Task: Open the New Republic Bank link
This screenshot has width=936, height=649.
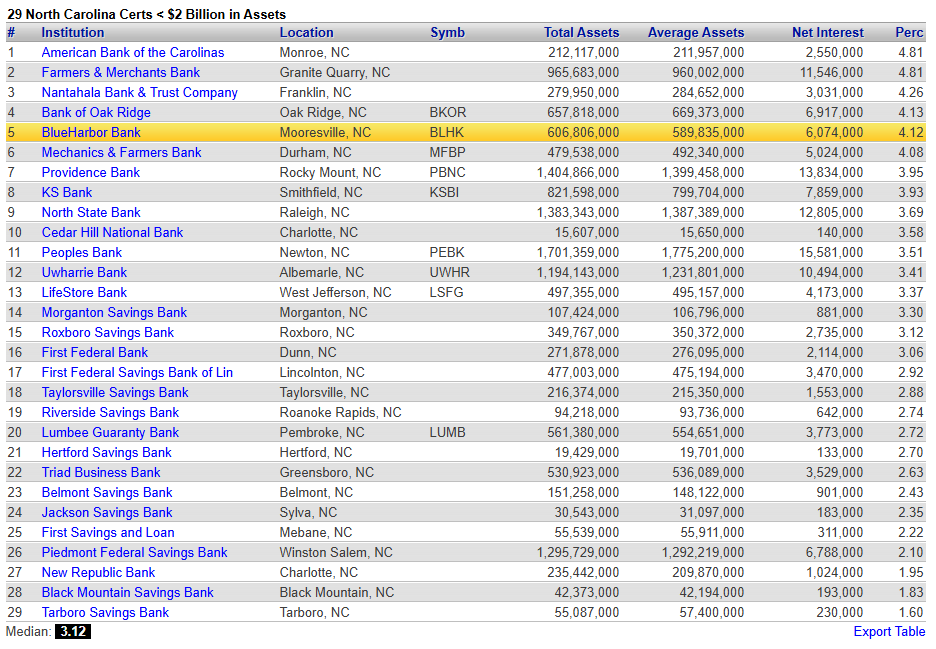Action: [98, 573]
